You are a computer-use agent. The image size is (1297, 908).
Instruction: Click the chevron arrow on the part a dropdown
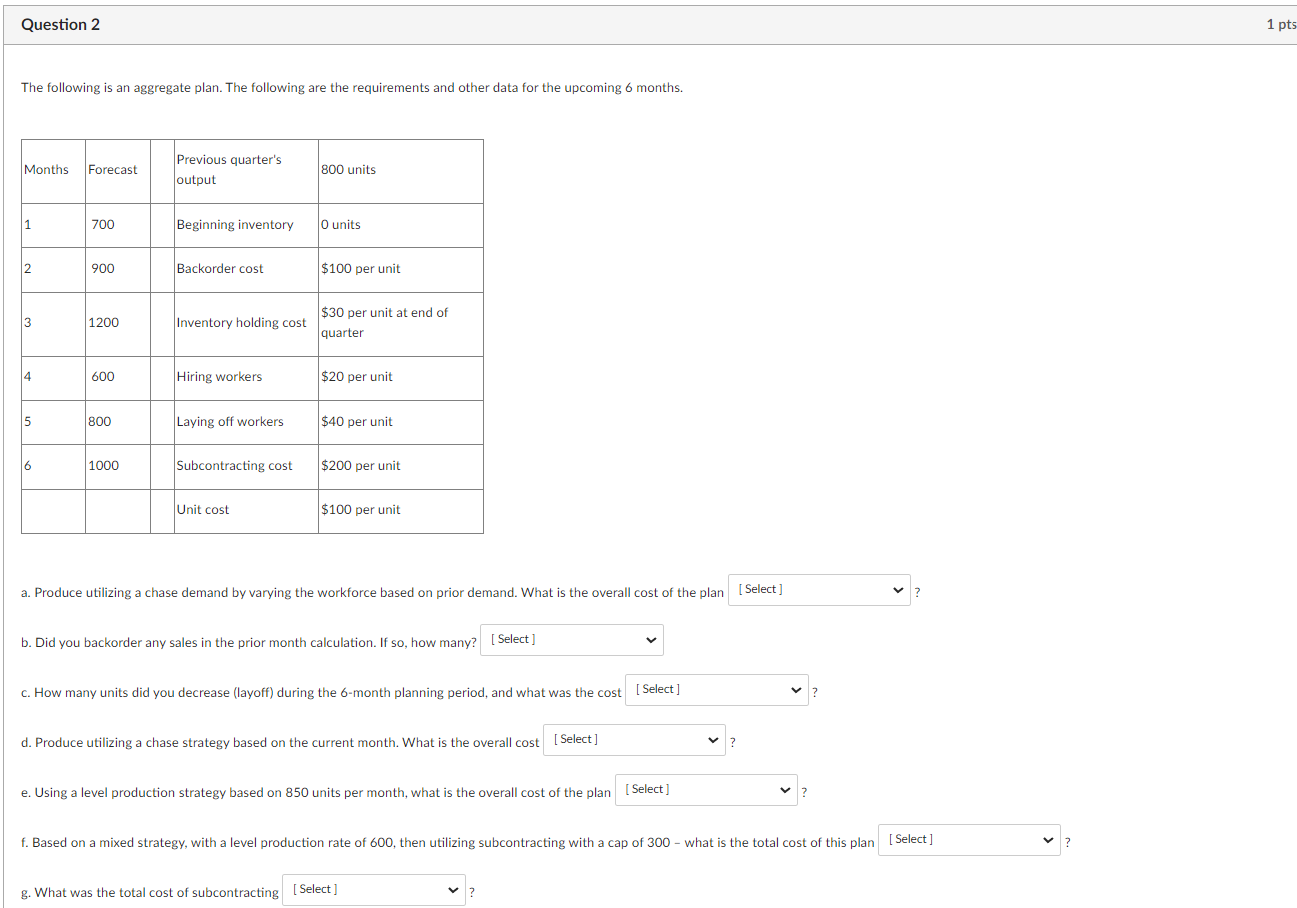pos(898,589)
